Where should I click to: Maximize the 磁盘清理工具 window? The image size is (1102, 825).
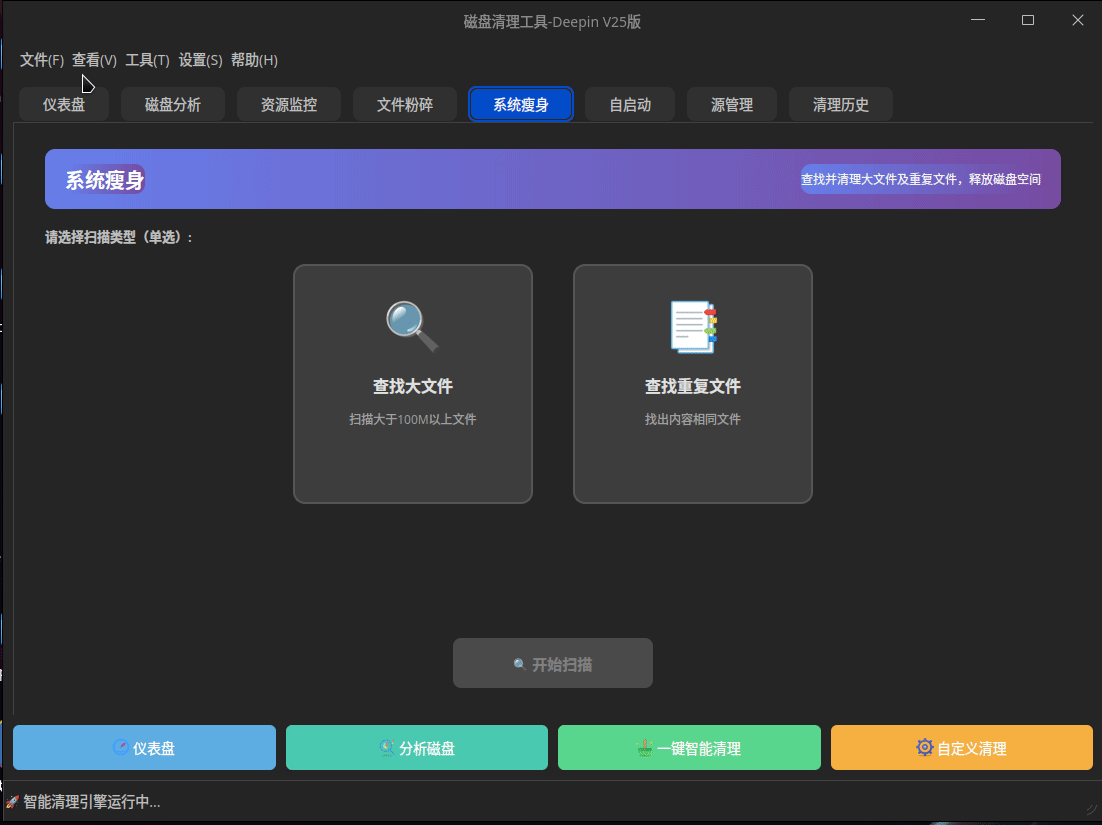pyautogui.click(x=1028, y=20)
